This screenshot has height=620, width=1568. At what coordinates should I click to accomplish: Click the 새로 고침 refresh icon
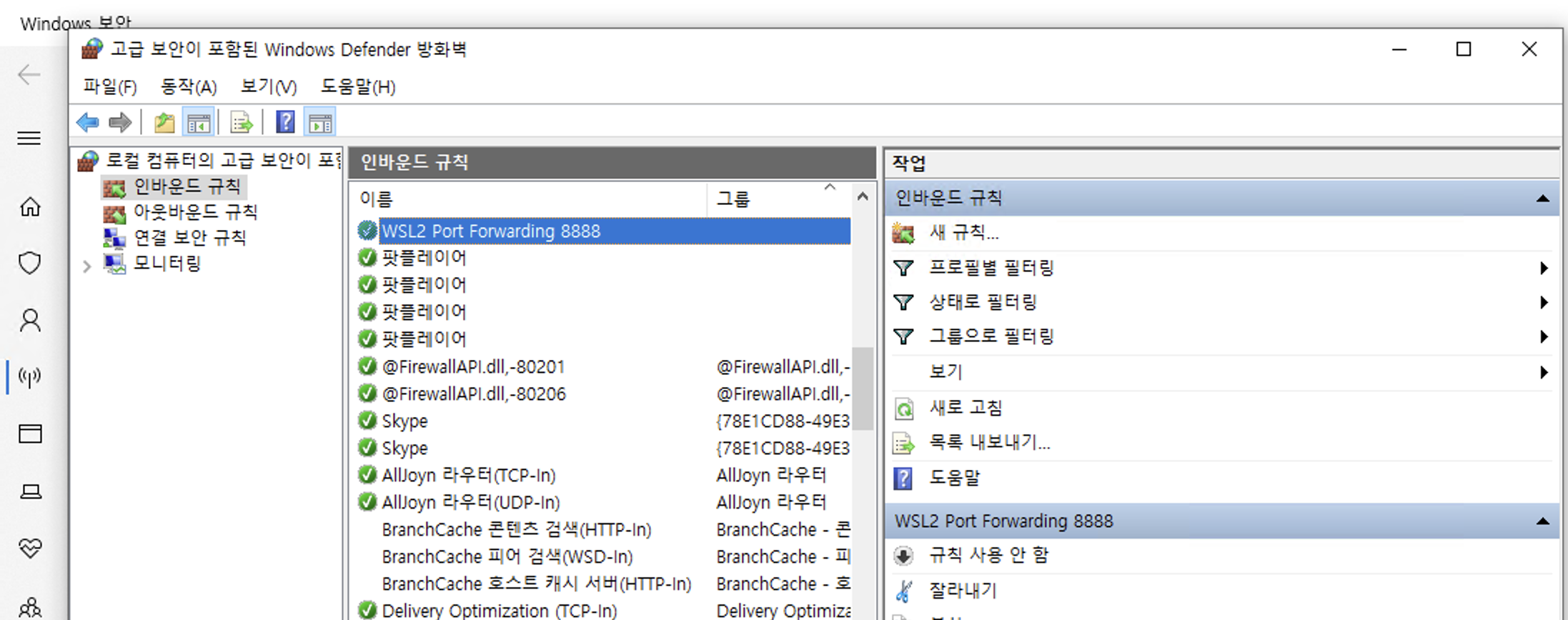[904, 409]
